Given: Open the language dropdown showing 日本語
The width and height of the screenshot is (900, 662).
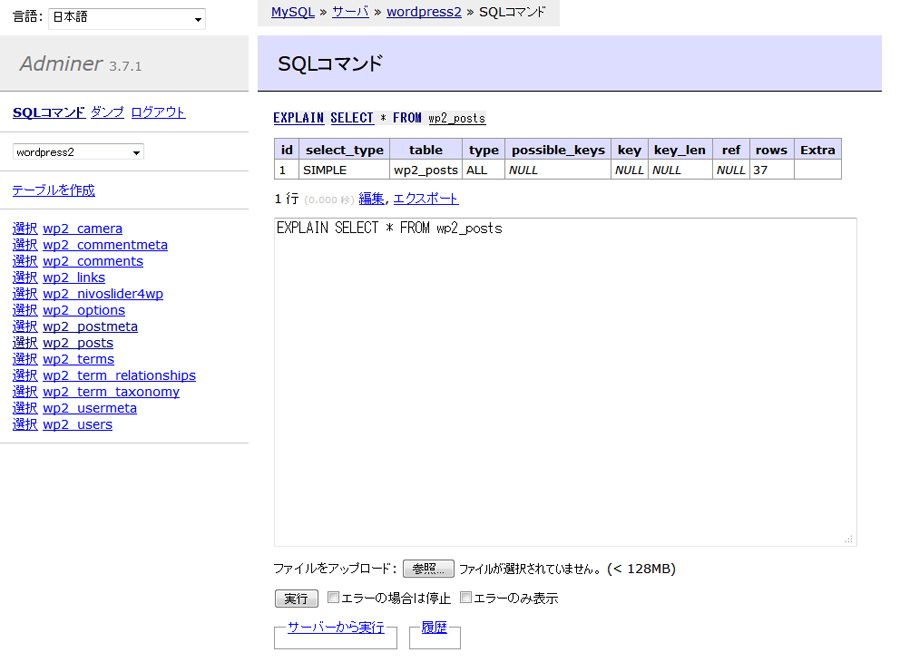Looking at the screenshot, I should tap(127, 19).
